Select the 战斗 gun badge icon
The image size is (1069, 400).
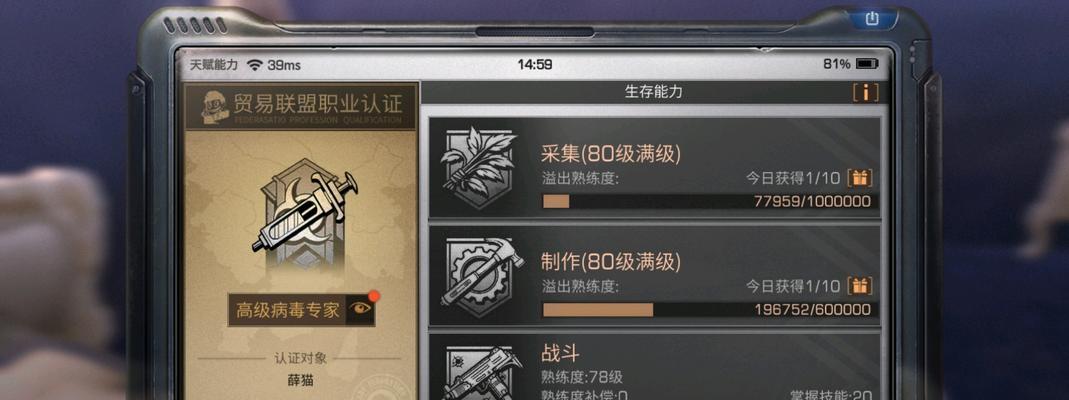click(479, 372)
